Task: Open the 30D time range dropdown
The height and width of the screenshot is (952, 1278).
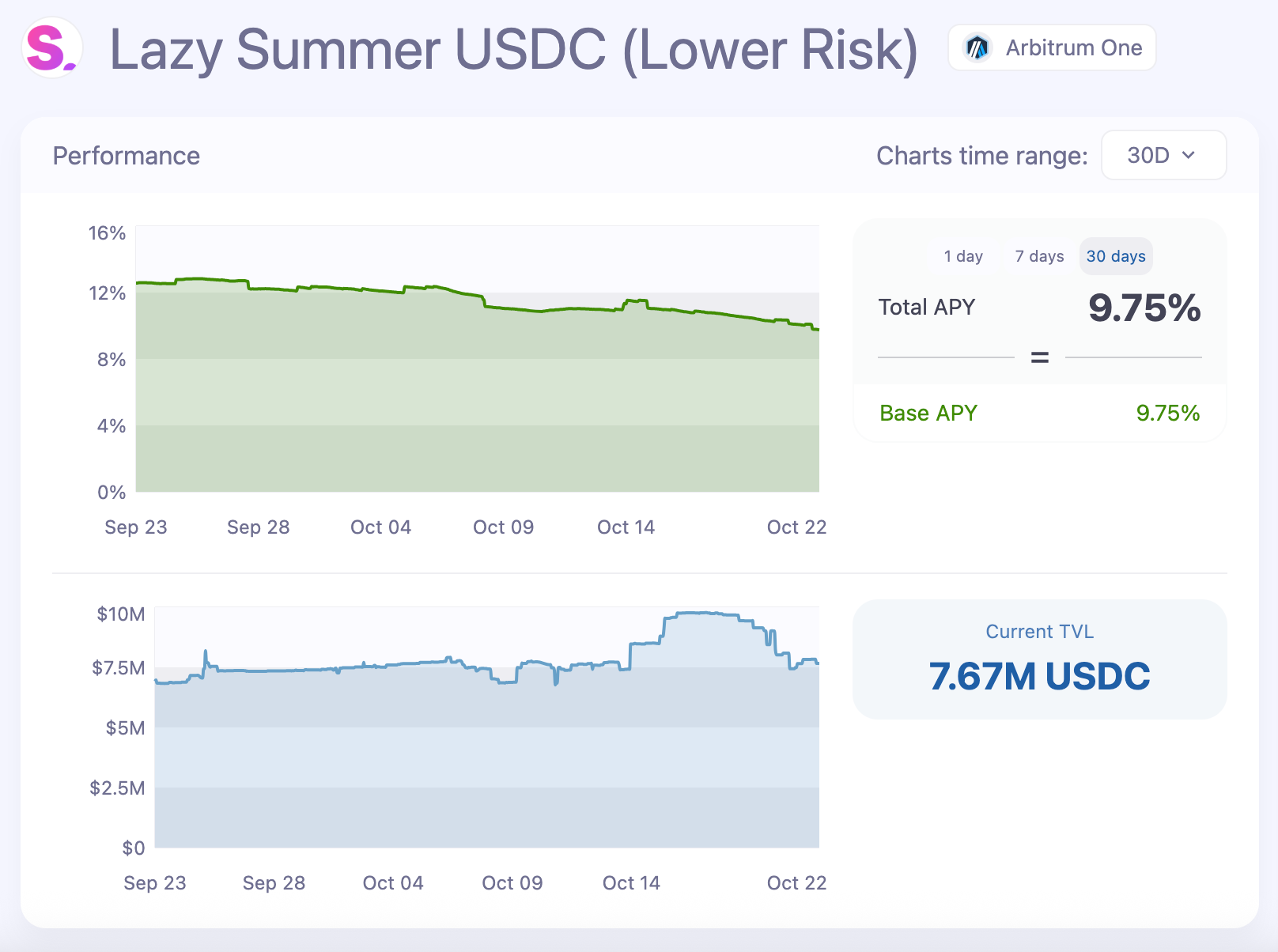Action: pos(1163,155)
